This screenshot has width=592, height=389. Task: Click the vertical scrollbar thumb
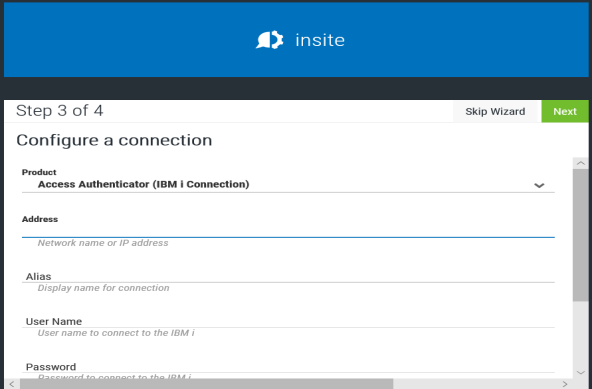[581, 235]
